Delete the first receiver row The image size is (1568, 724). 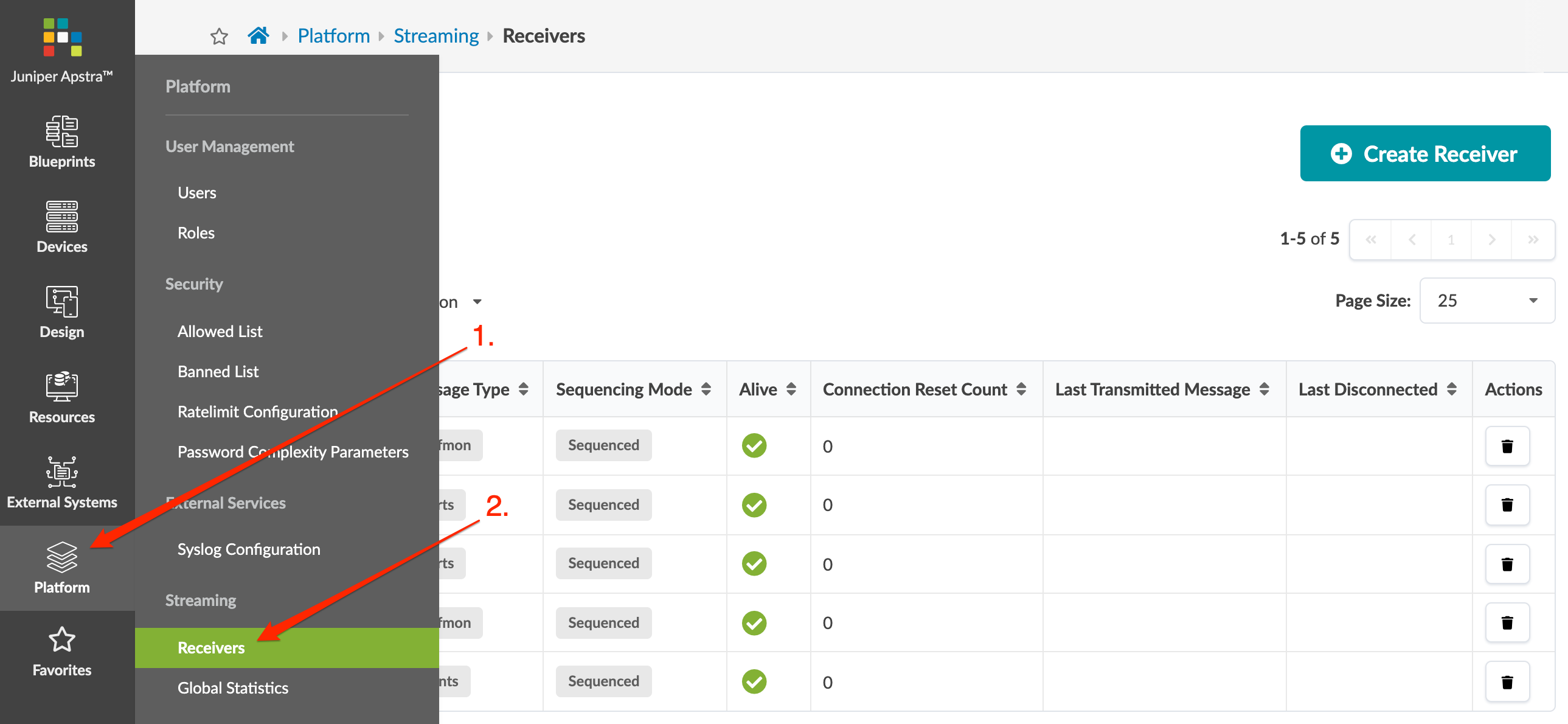pyautogui.click(x=1507, y=447)
